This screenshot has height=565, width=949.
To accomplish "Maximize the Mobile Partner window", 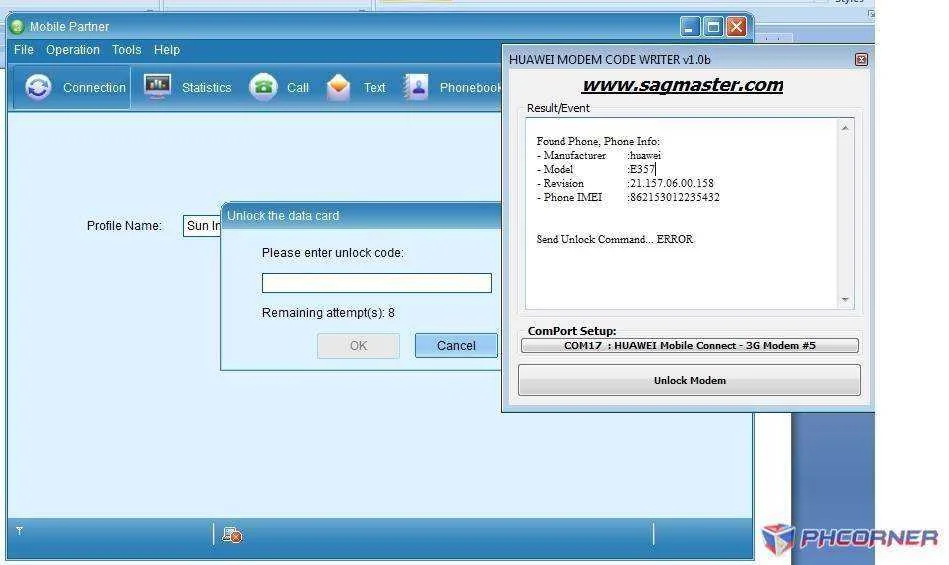I will coord(713,27).
